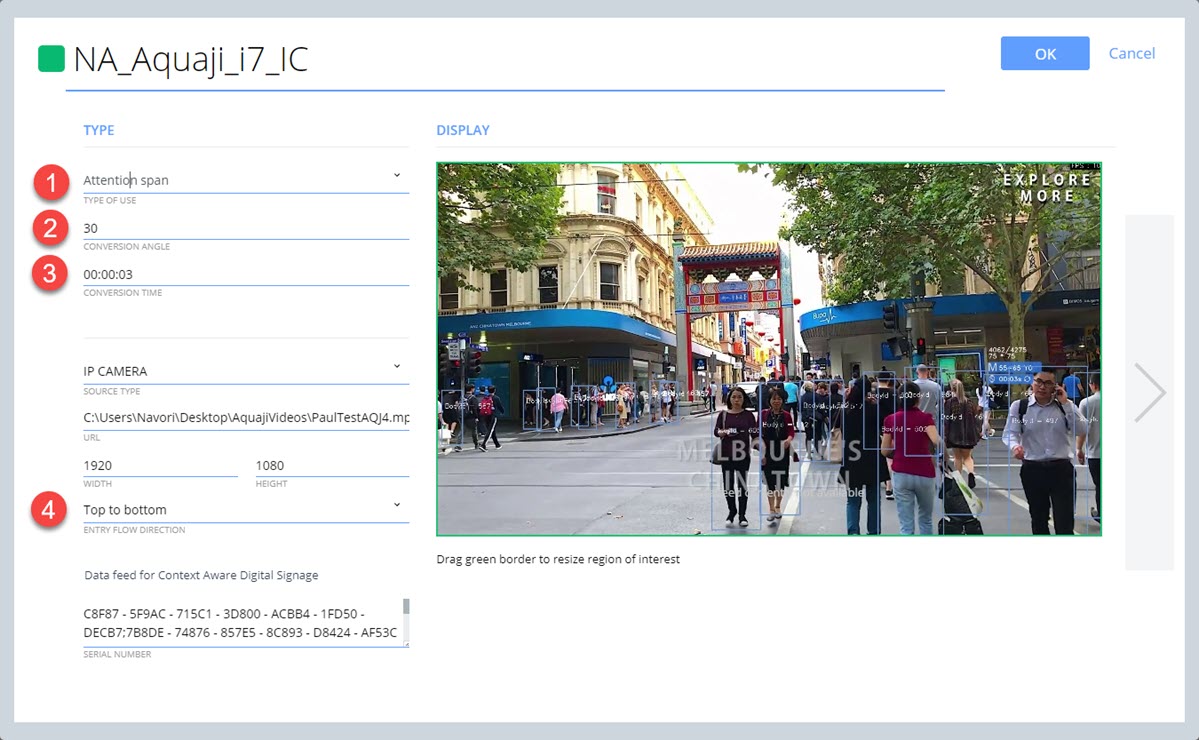Click 'Data feed for Context Aware Digital Signage' text

pyautogui.click(x=201, y=575)
